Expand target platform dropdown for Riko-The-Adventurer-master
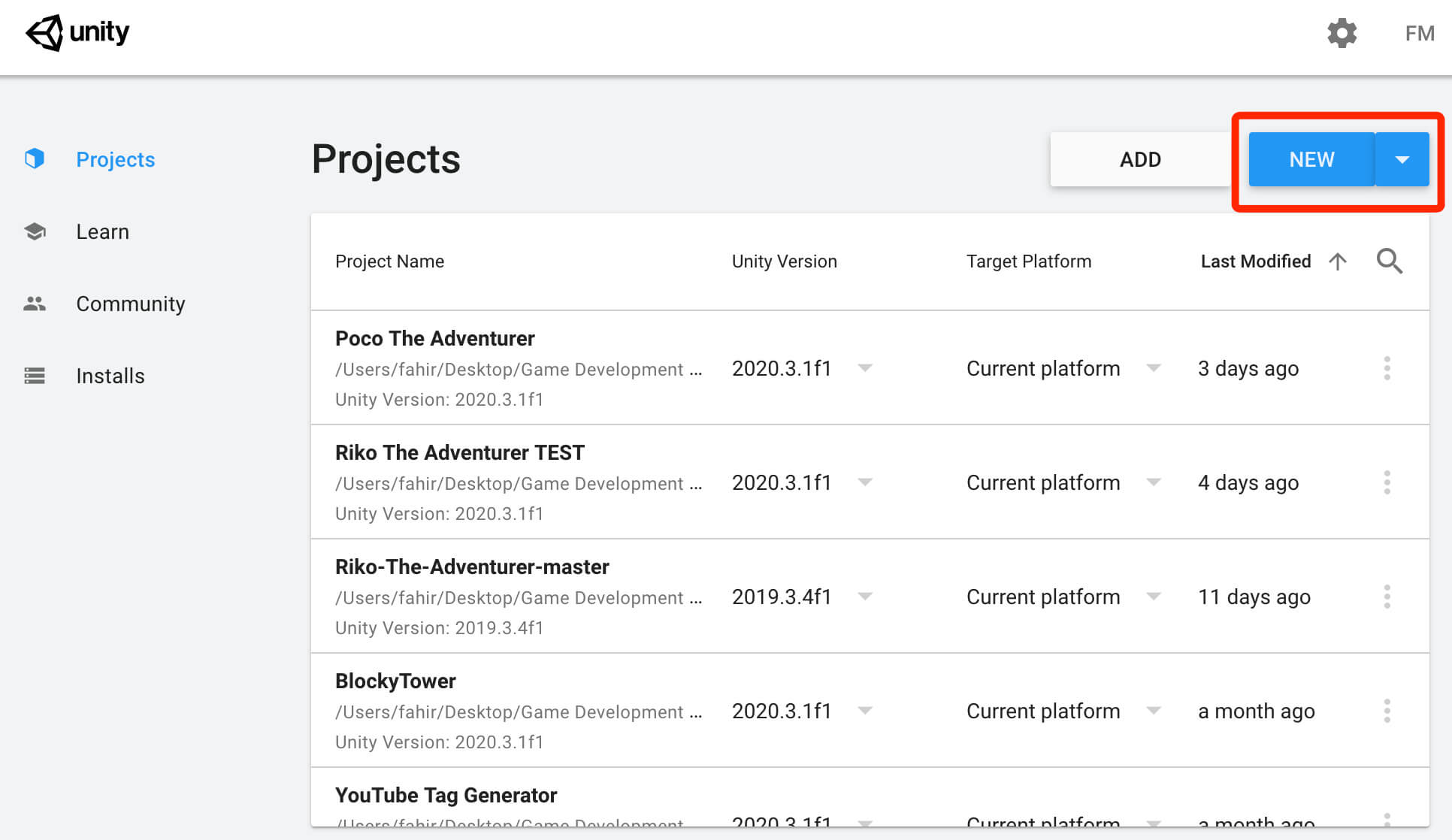The width and height of the screenshot is (1452, 840). (1154, 597)
